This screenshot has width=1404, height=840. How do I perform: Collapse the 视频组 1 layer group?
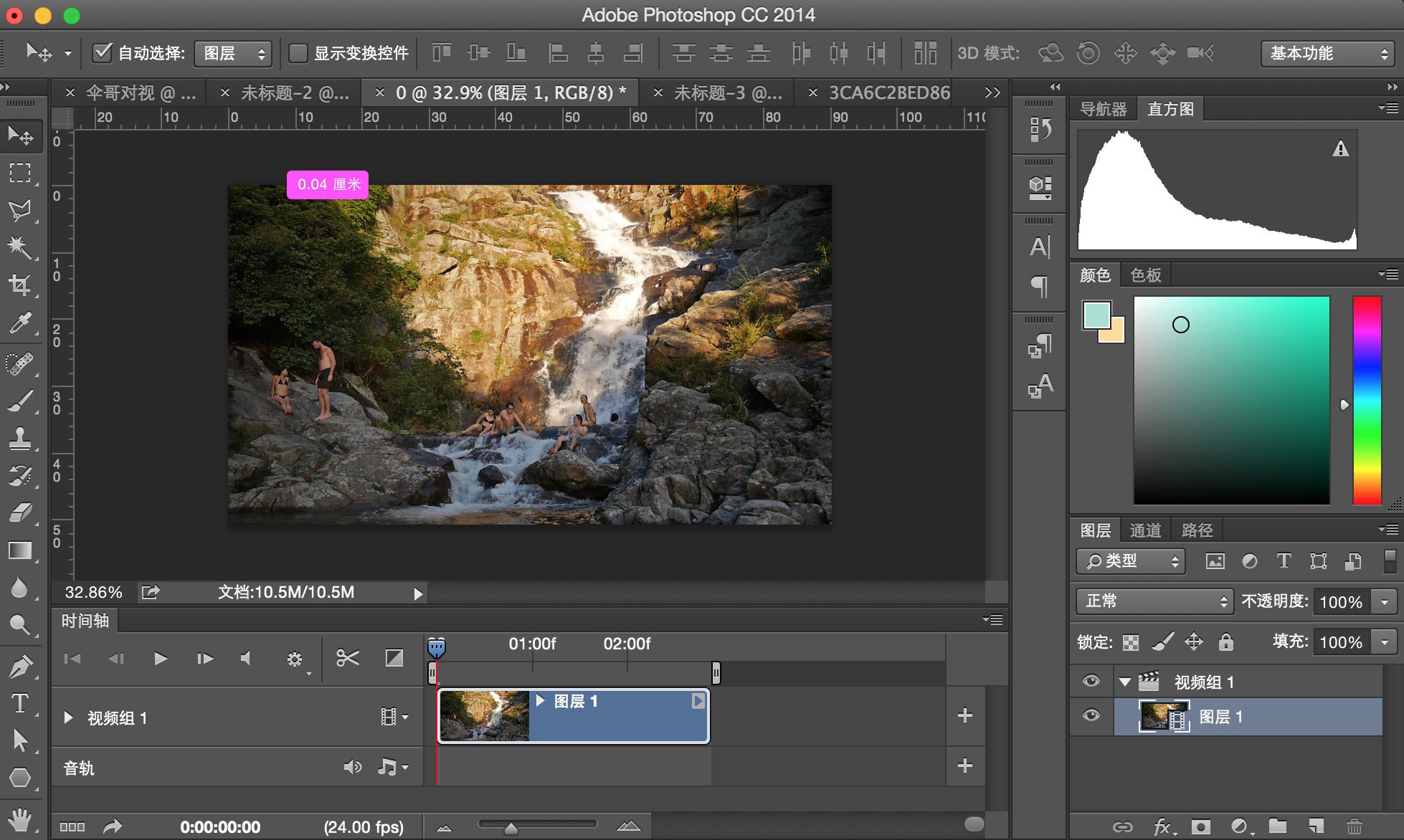(x=1125, y=682)
